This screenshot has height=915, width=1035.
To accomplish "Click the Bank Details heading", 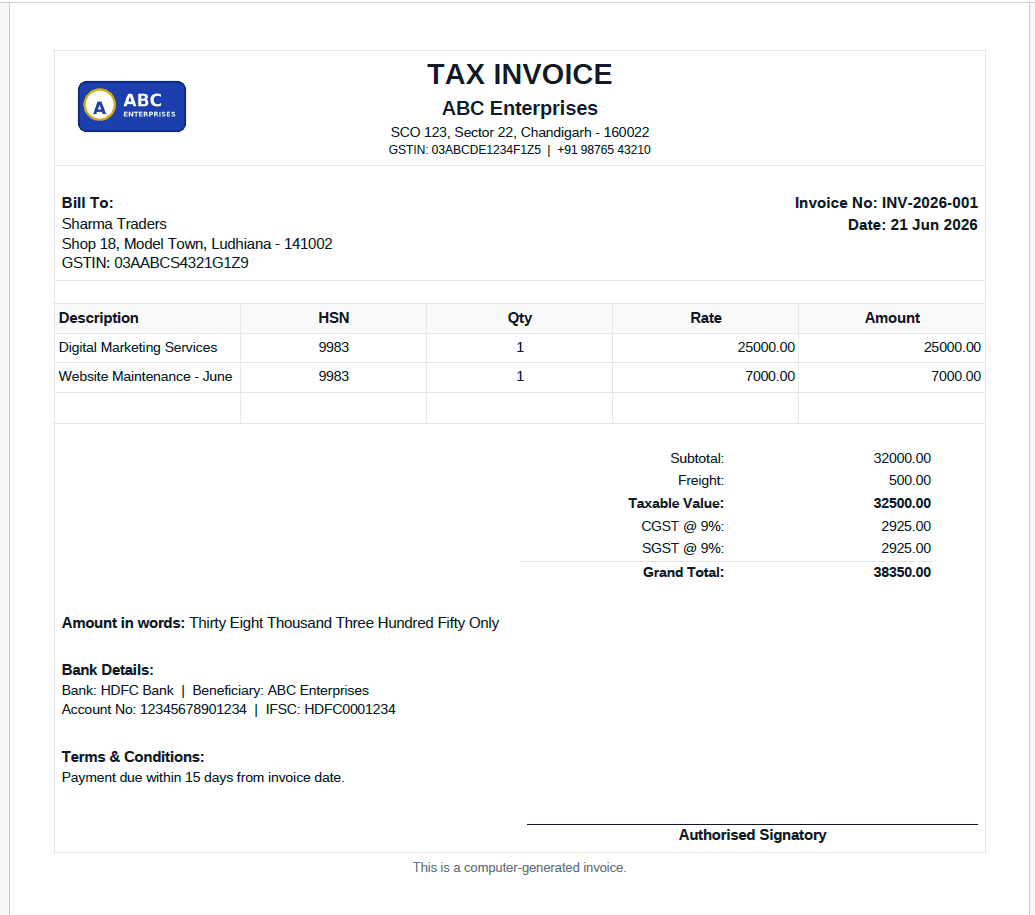I will click(108, 670).
